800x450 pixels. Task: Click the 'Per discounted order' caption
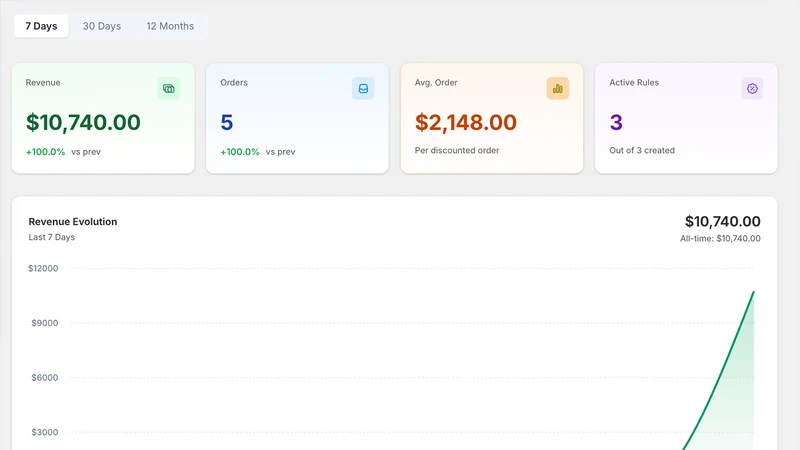point(457,151)
